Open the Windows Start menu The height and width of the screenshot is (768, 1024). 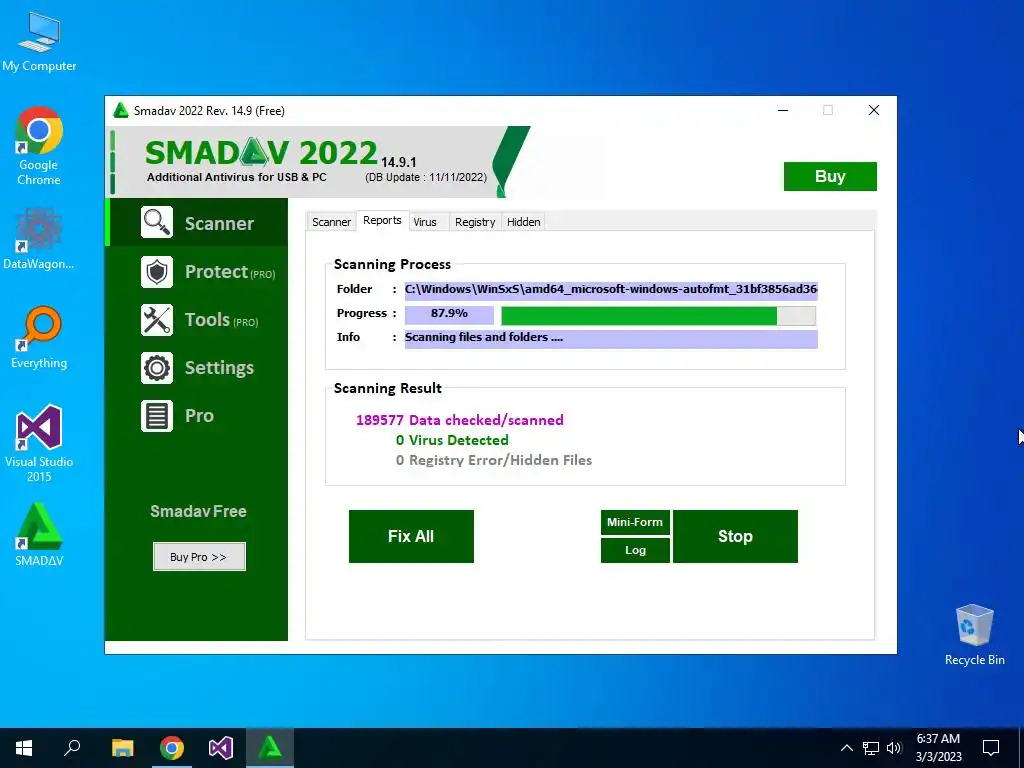(24, 748)
